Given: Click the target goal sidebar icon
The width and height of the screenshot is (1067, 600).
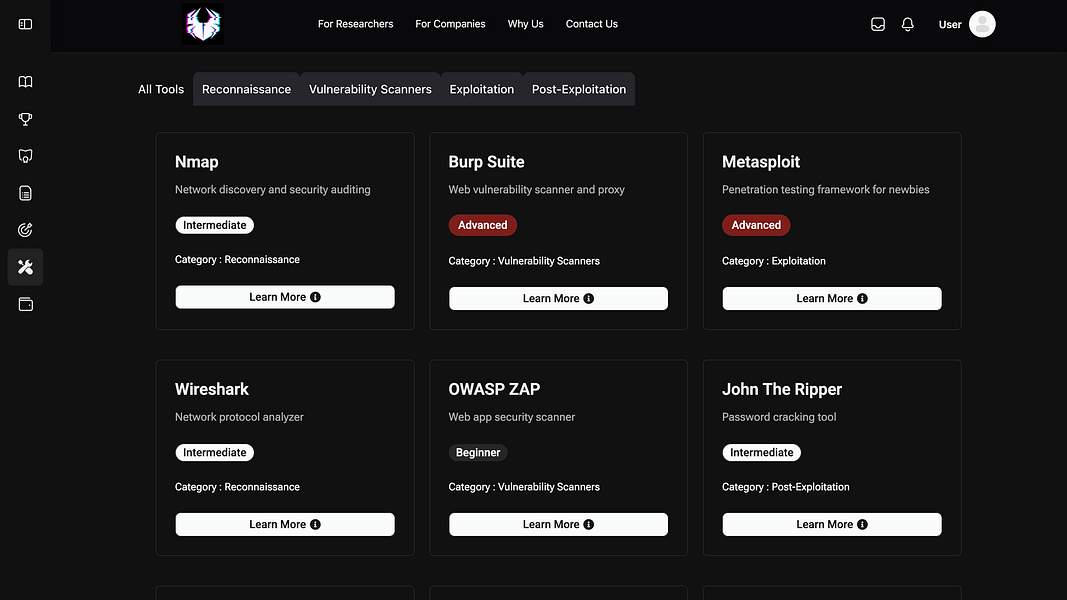Looking at the screenshot, I should [25, 230].
